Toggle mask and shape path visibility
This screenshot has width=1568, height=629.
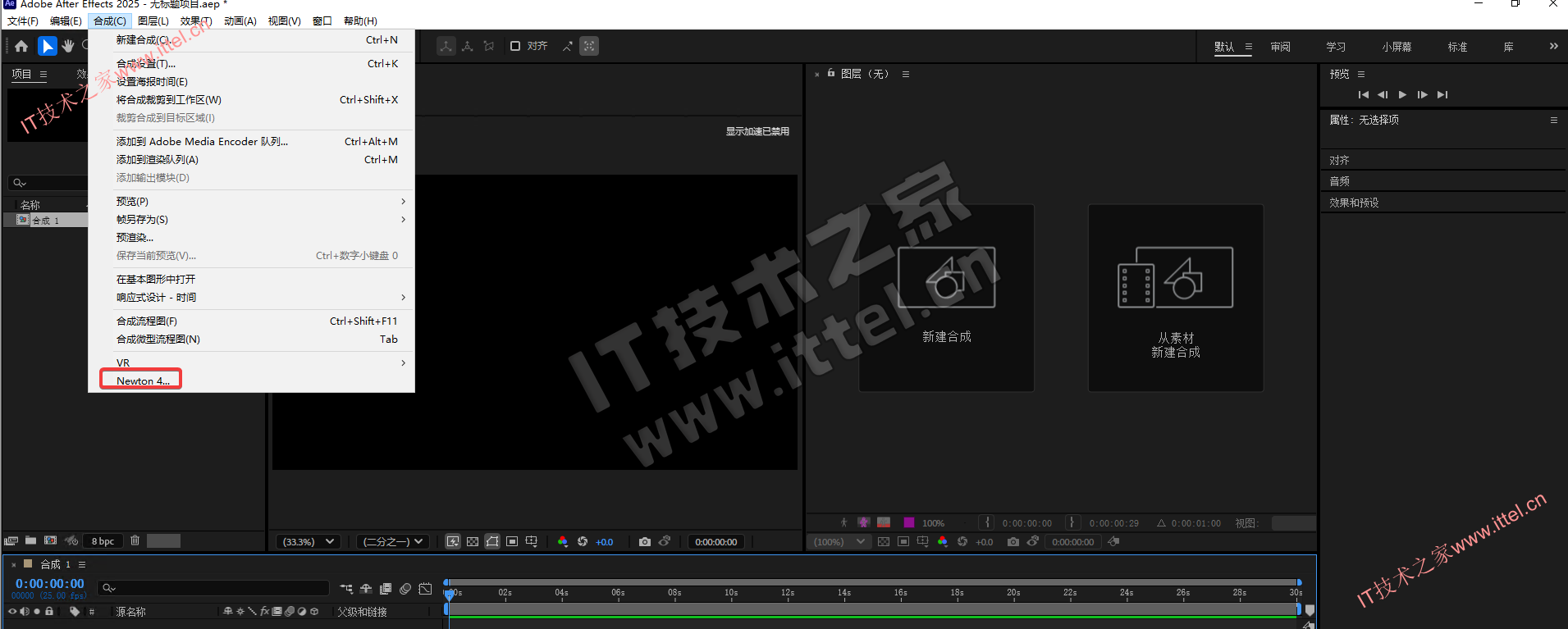(492, 542)
